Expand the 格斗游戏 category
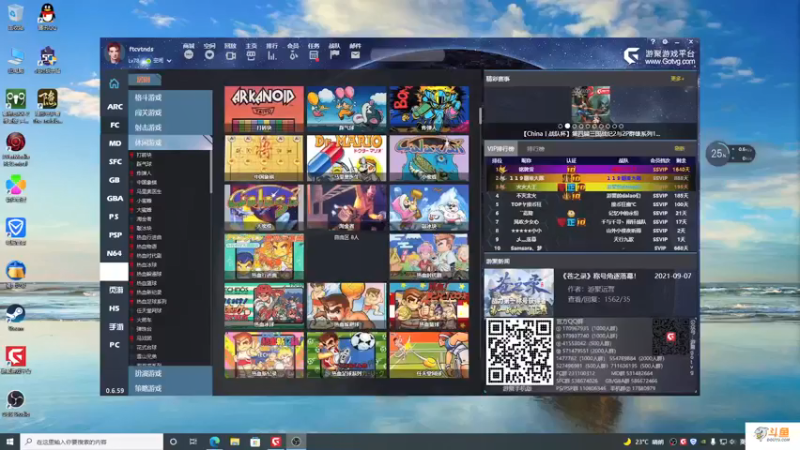Viewport: 800px width, 450px height. pos(170,97)
